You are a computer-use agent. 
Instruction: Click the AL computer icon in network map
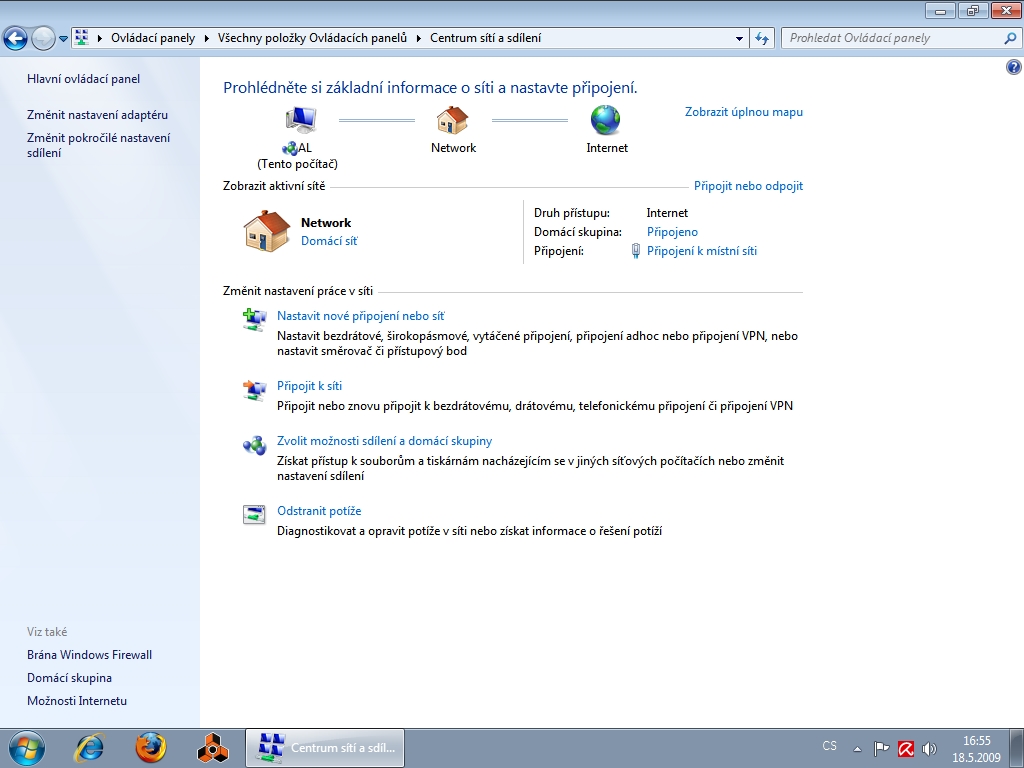tap(300, 120)
